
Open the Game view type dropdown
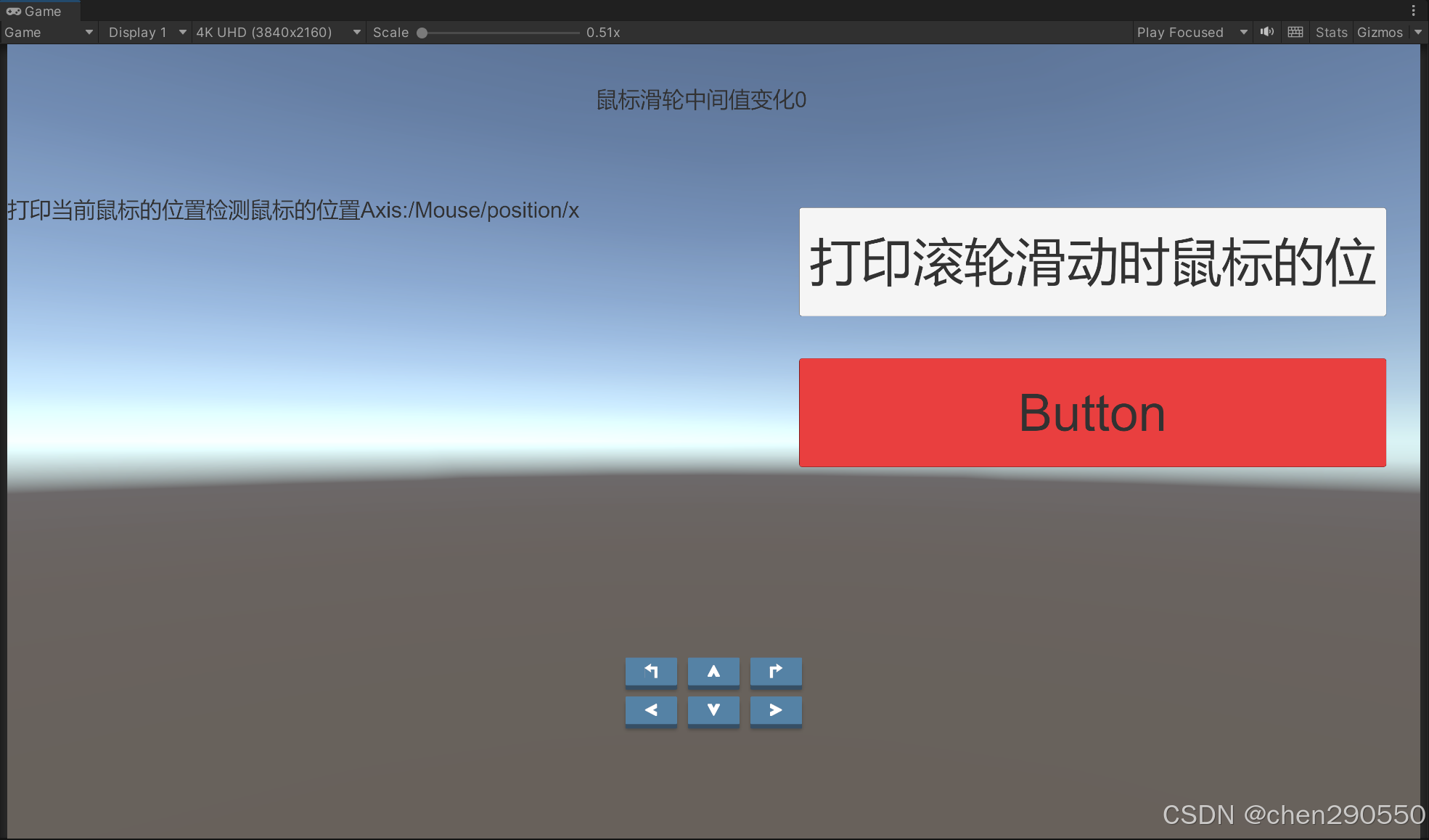coord(49,32)
